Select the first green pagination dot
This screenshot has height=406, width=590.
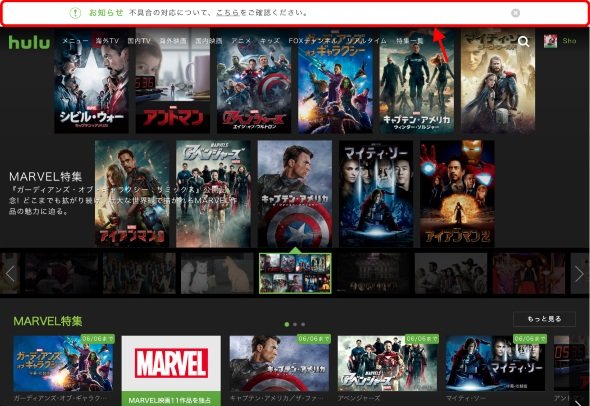point(287,324)
